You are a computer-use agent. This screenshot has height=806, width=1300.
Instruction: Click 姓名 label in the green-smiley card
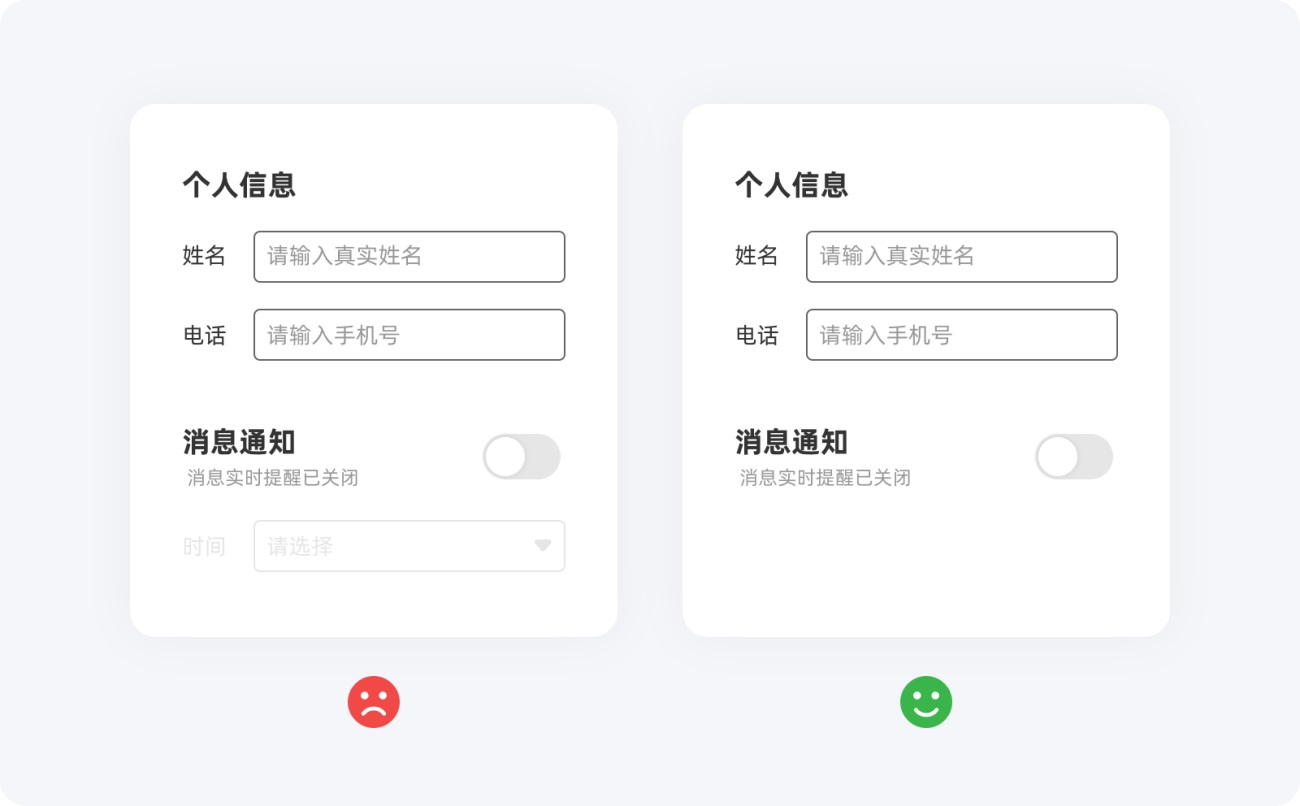point(757,256)
